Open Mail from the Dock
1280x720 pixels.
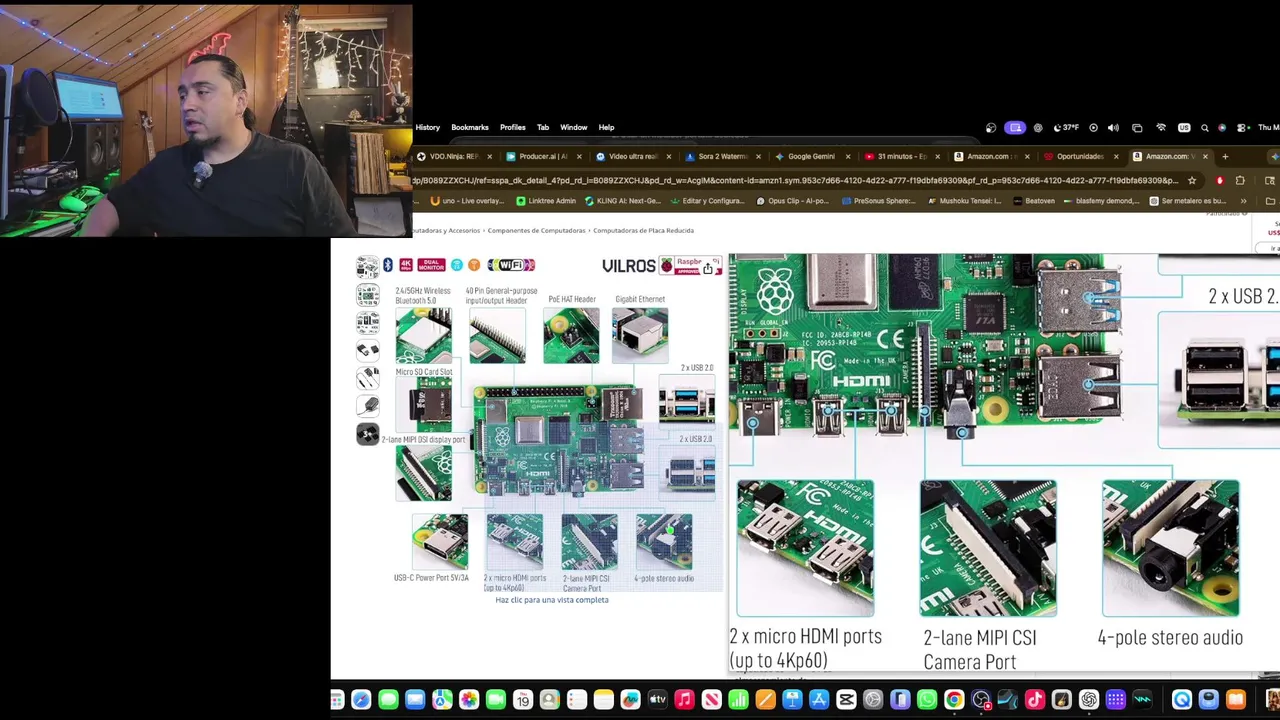coord(415,700)
